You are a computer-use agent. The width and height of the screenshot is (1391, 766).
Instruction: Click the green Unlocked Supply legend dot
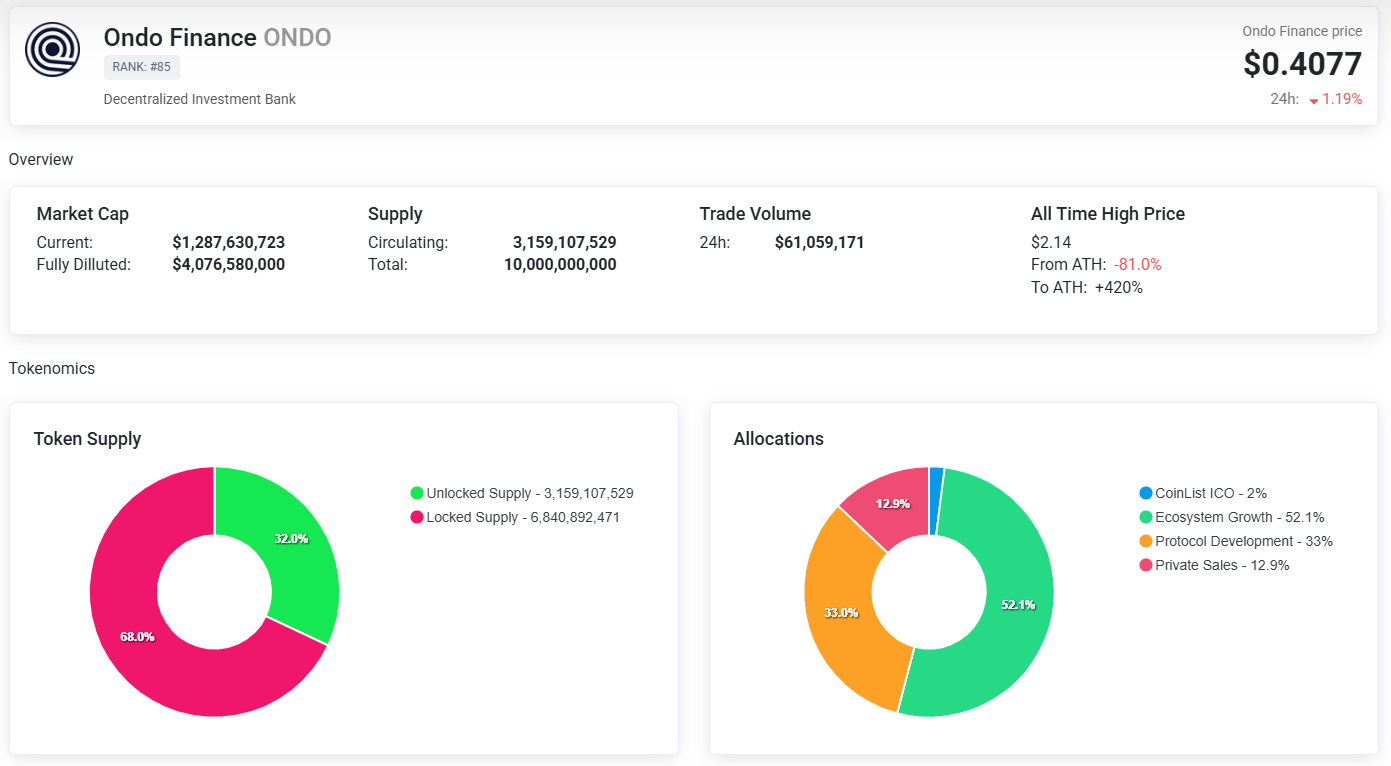click(417, 493)
